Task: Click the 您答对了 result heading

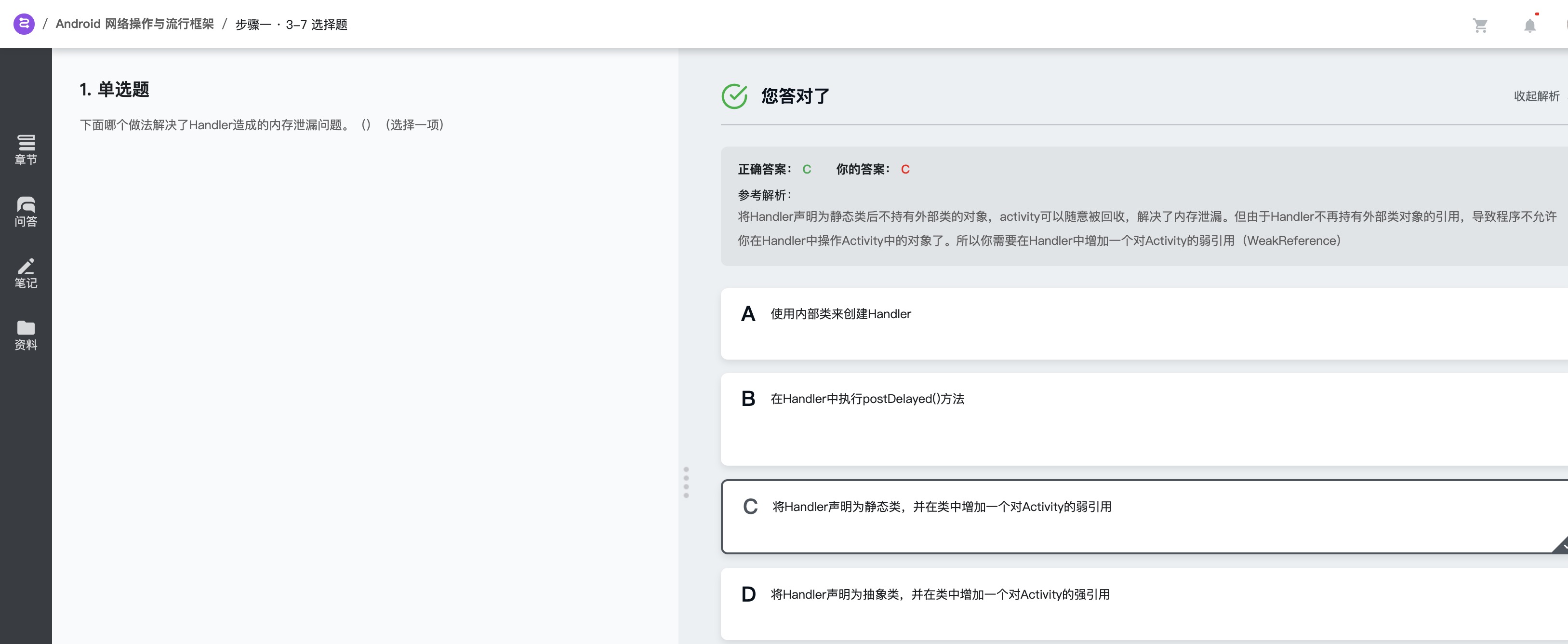Action: point(795,96)
